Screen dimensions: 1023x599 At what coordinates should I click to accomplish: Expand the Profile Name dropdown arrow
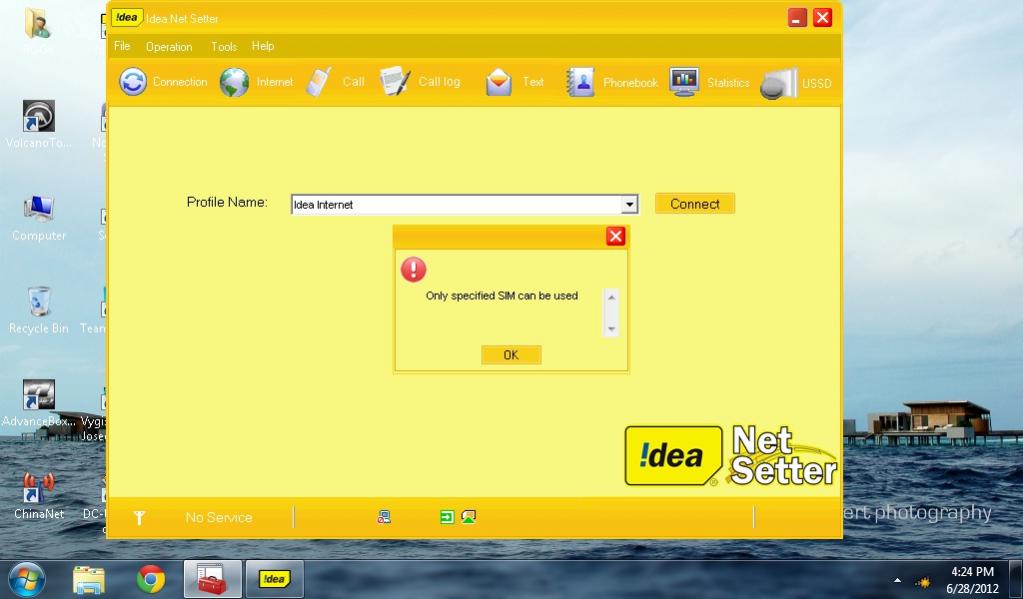point(629,204)
